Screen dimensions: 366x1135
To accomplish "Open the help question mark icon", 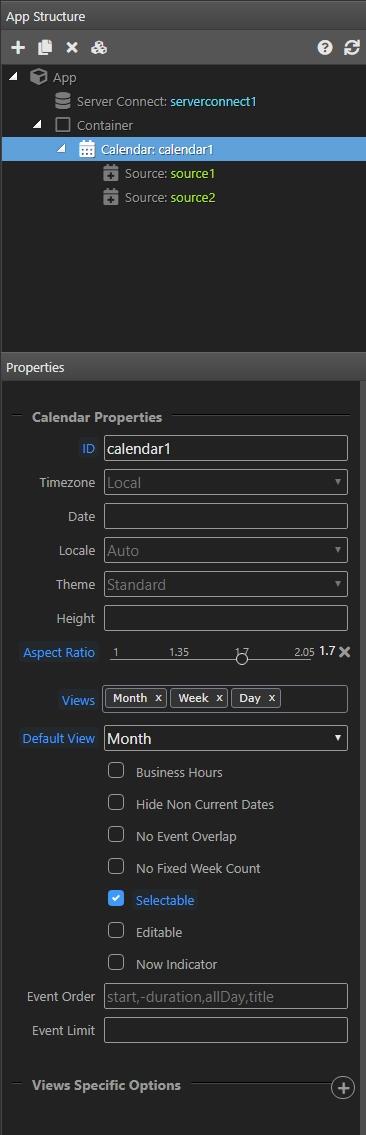I will coord(325,48).
